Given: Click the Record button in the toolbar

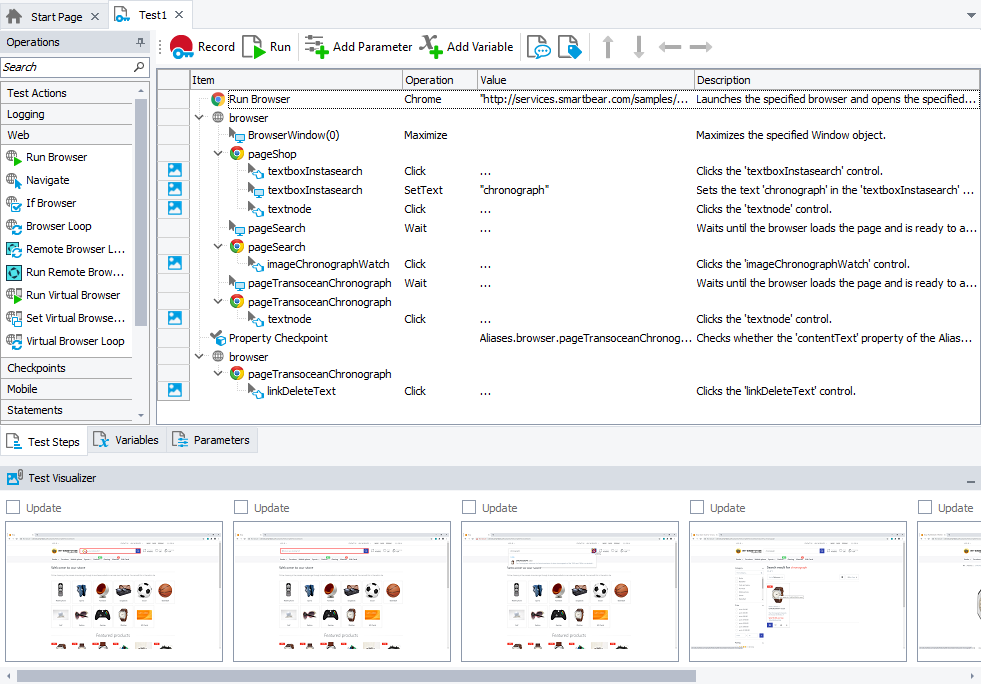Looking at the screenshot, I should pos(202,47).
